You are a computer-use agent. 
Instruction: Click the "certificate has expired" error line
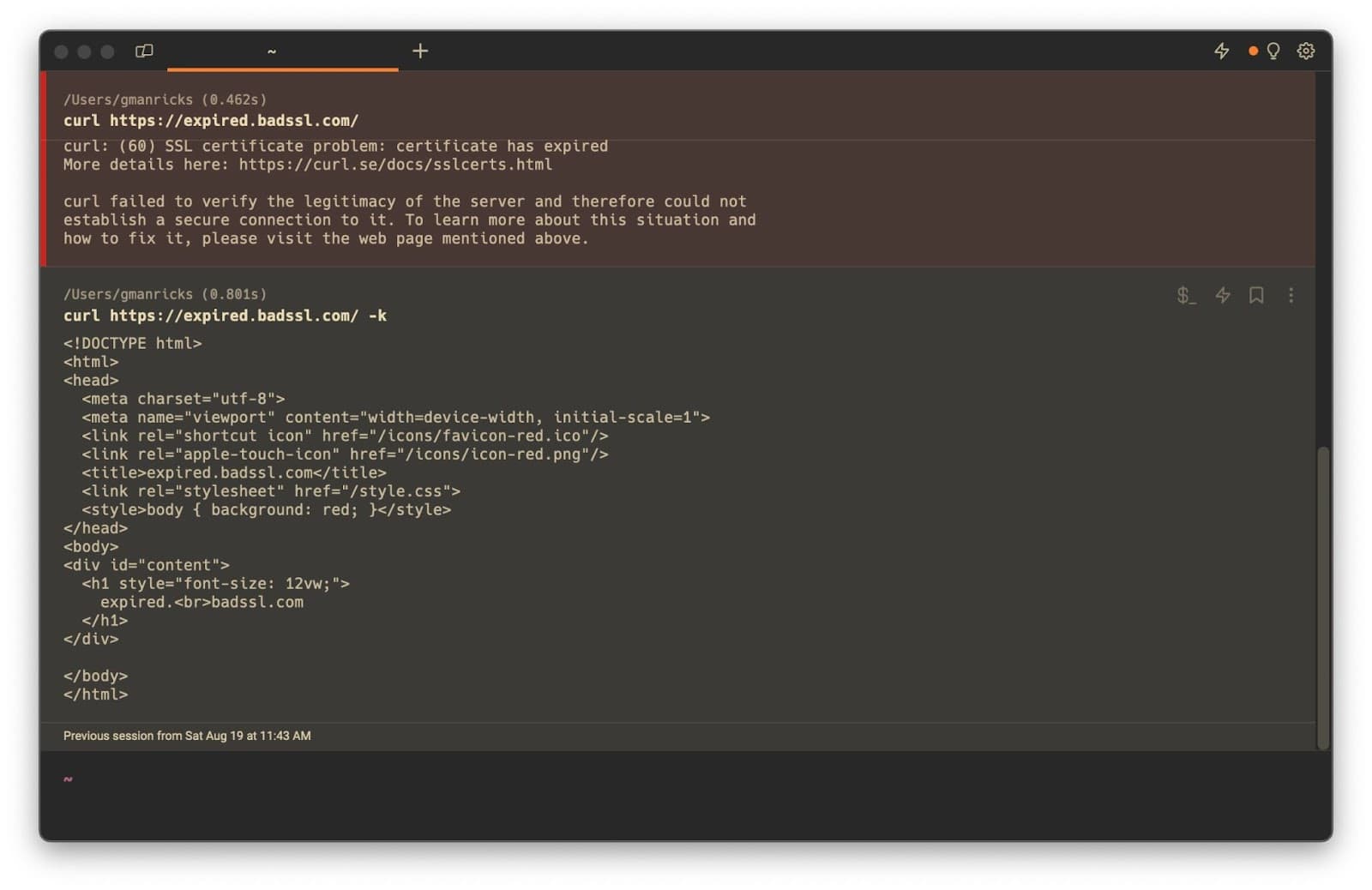point(335,147)
